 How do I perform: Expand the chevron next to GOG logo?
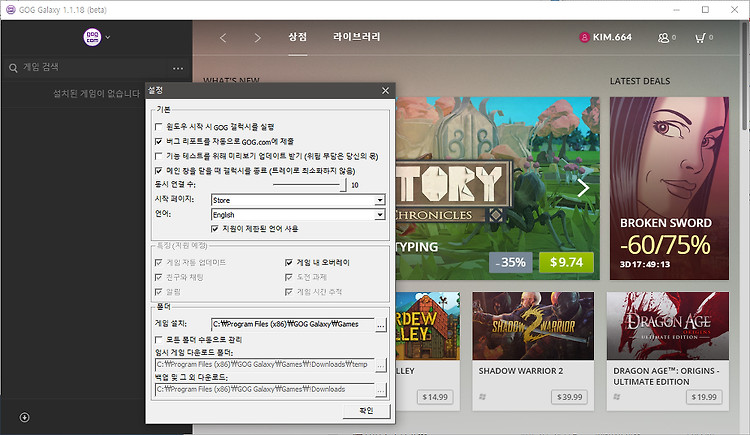point(108,37)
